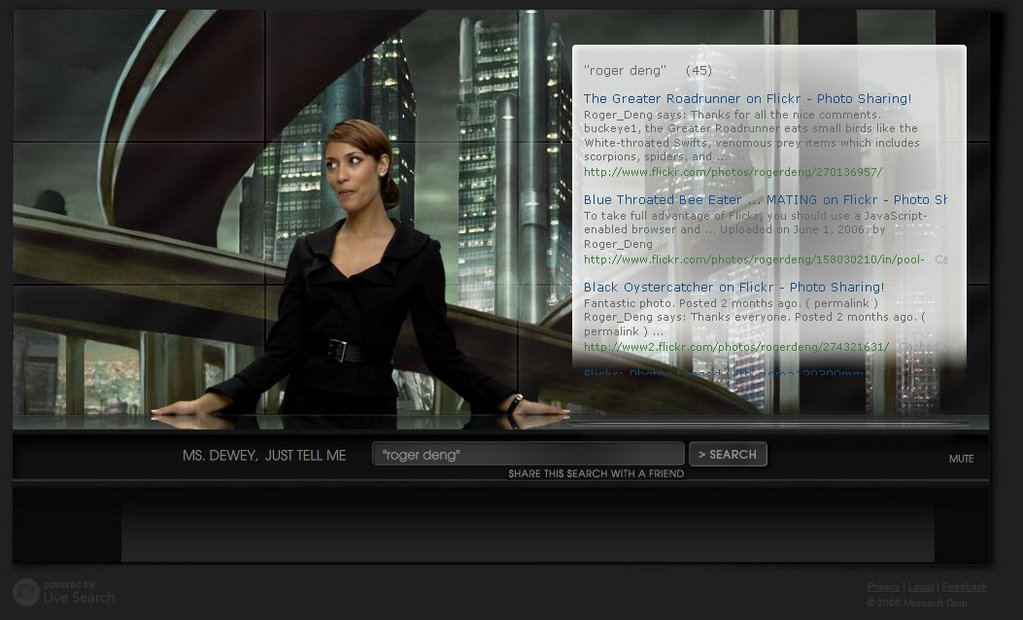Click the rogerdeng/158030210 Flickr URL
The width and height of the screenshot is (1023, 620).
coord(754,260)
